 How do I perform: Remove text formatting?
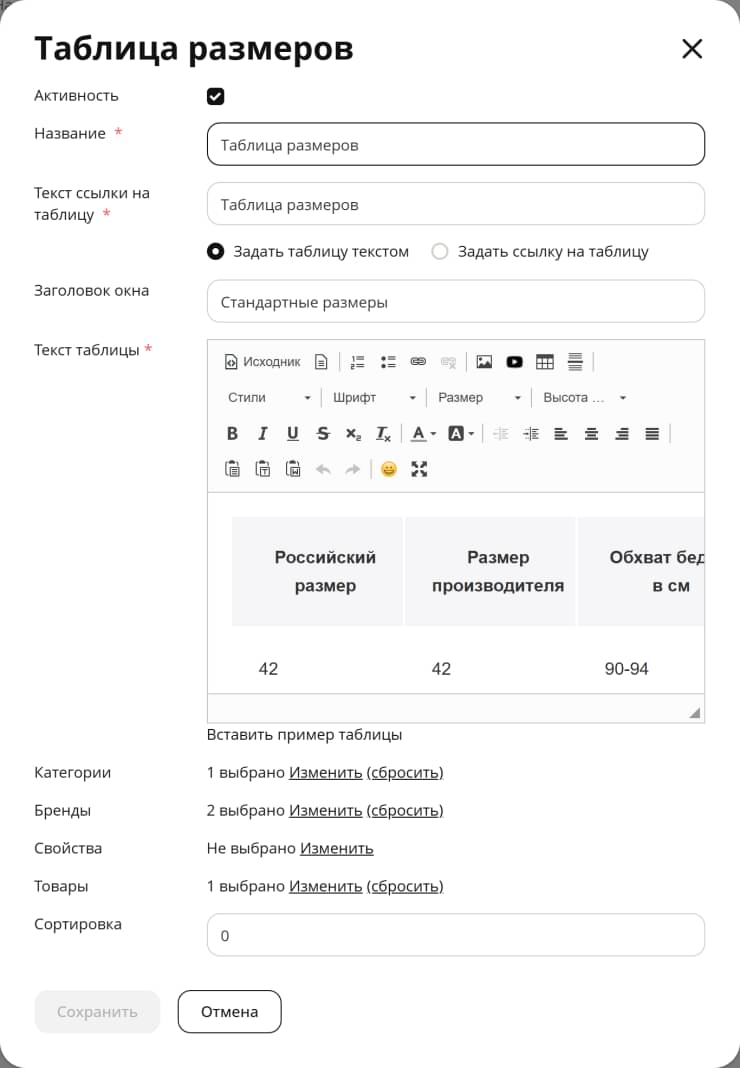(x=383, y=433)
